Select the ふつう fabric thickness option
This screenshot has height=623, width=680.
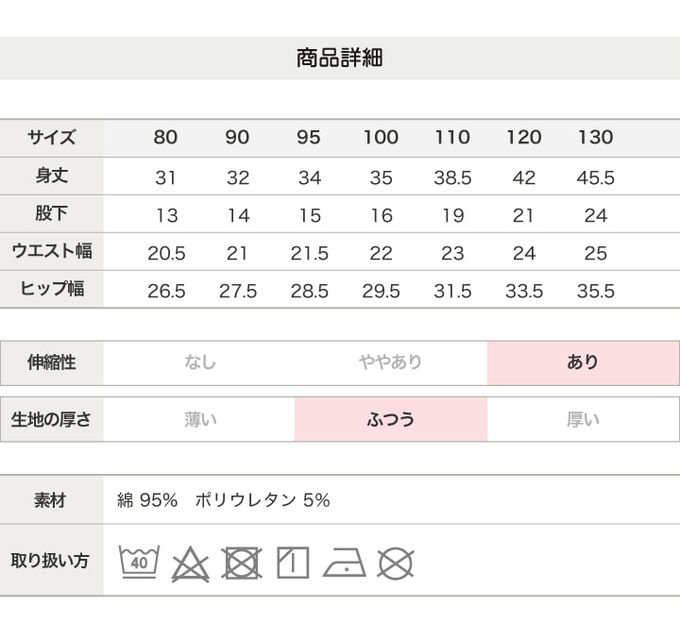(391, 420)
